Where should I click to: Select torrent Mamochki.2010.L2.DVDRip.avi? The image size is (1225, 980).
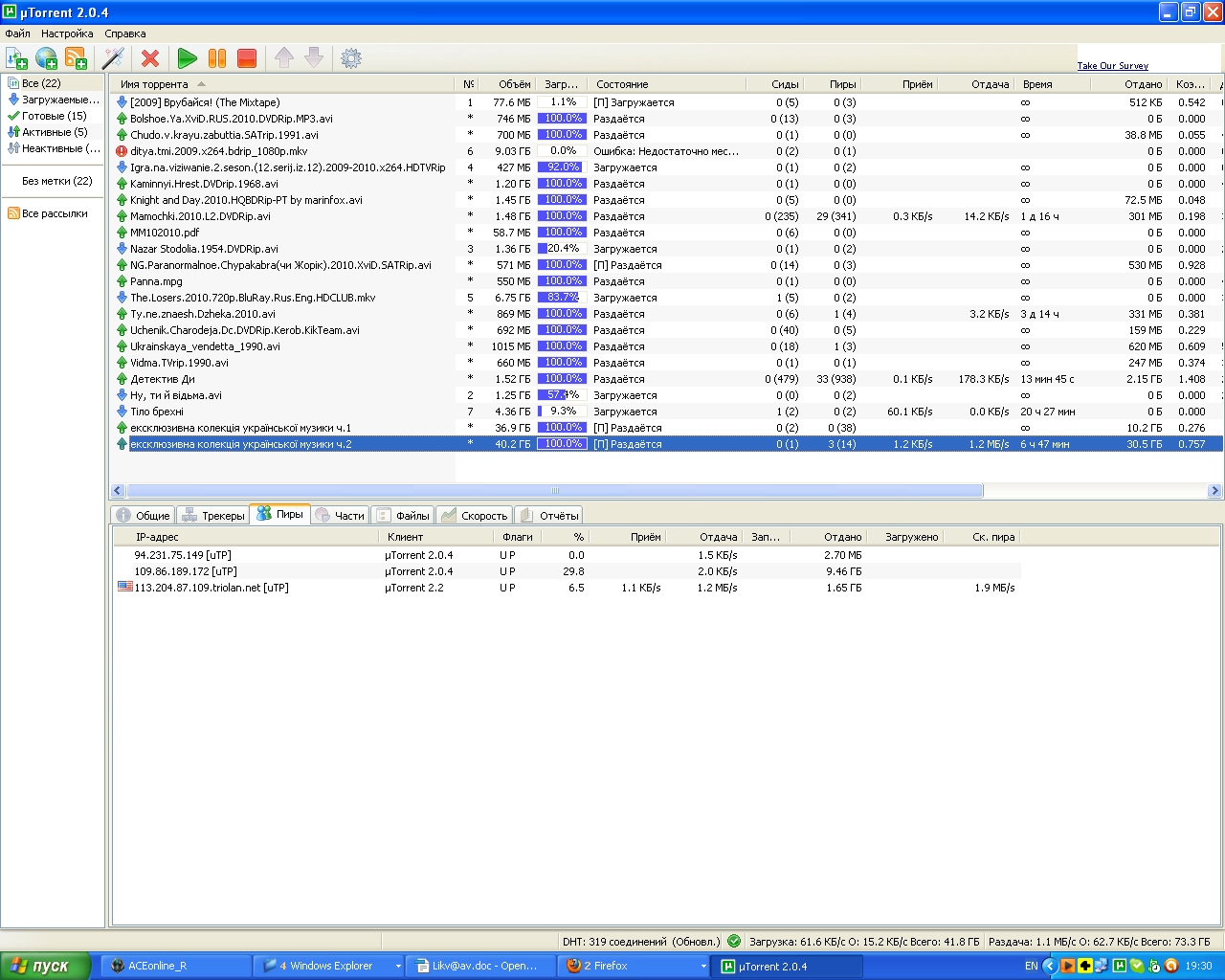pos(200,216)
